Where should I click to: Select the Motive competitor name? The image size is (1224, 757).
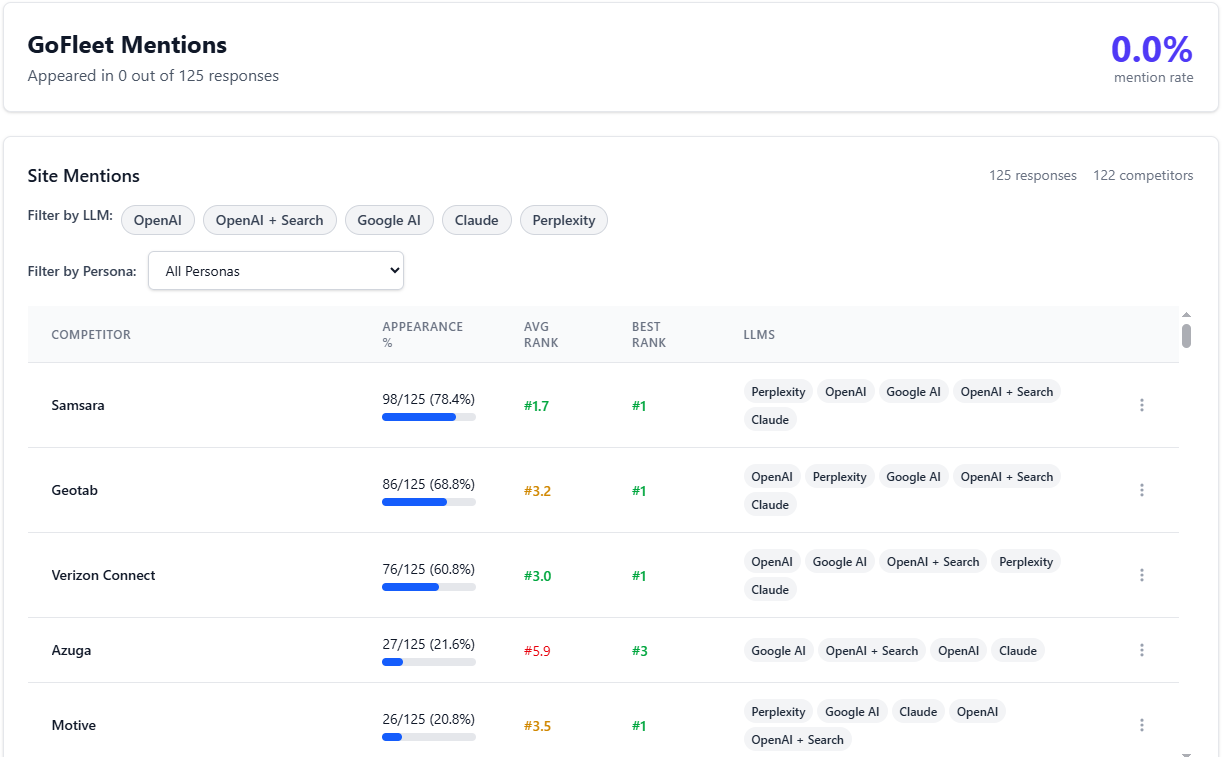74,725
